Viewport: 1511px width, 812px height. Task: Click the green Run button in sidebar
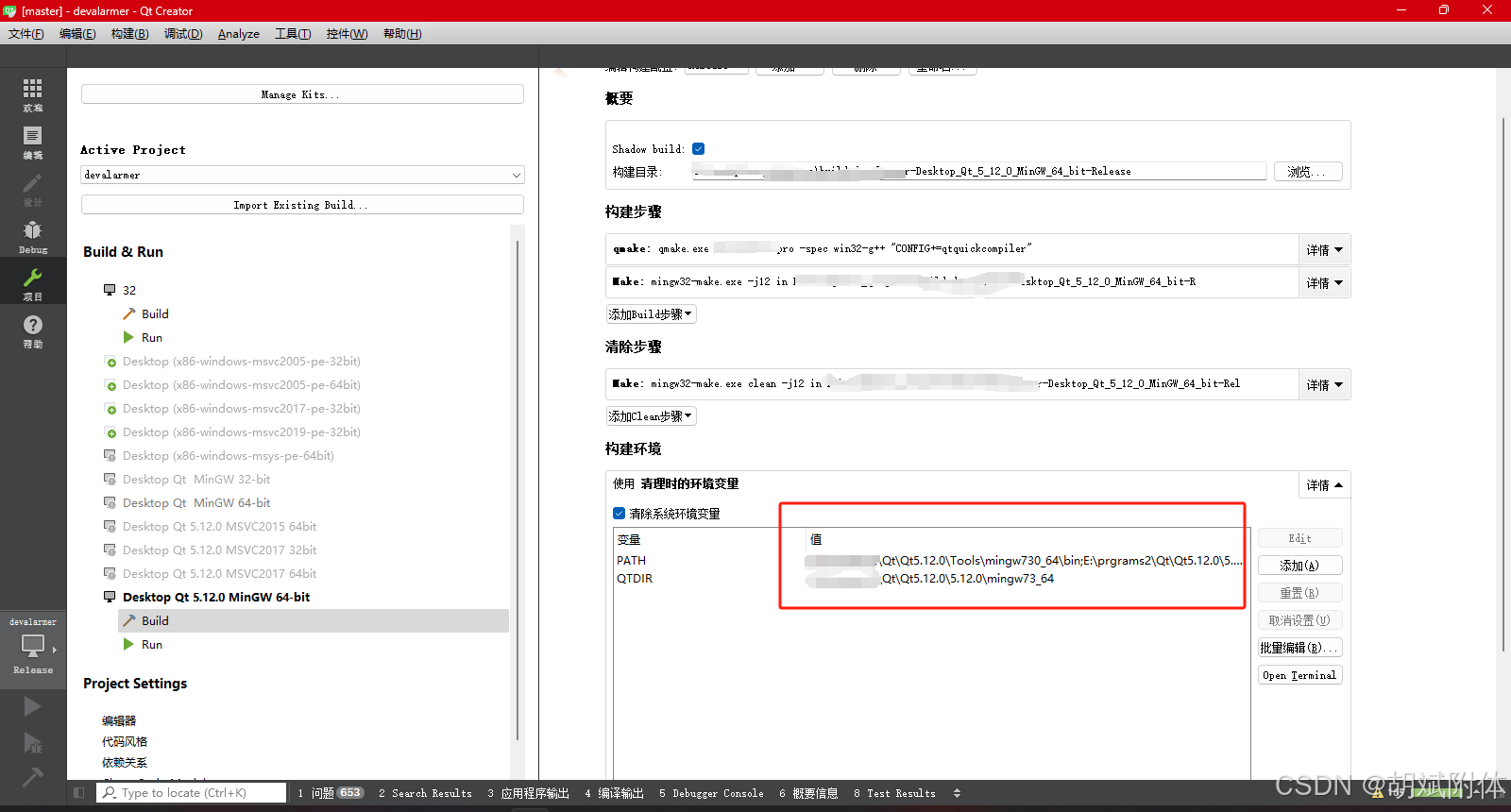[x=32, y=706]
